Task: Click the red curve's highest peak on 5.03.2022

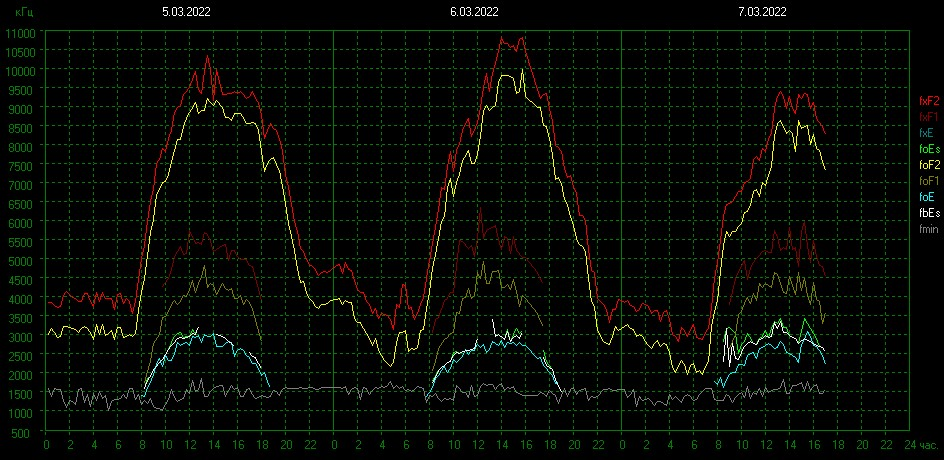Action: (208, 56)
